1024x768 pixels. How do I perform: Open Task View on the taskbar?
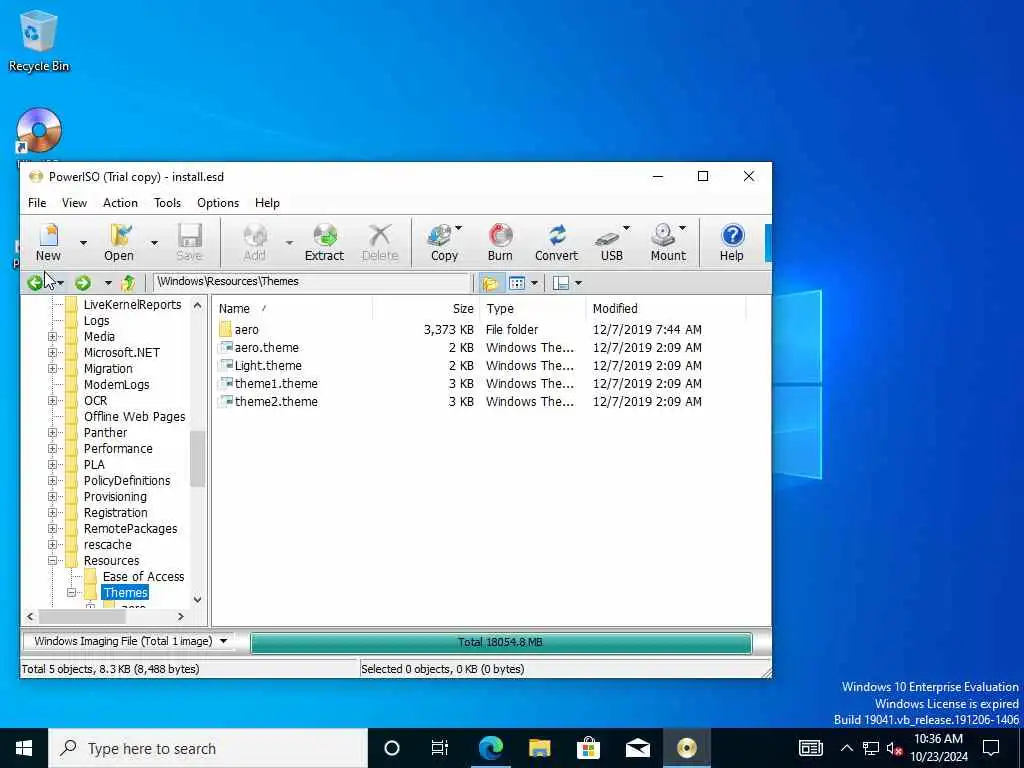point(440,748)
